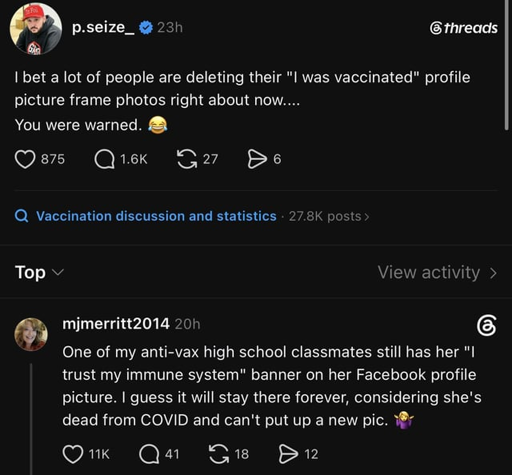
Task: Expand the Top sort dropdown
Action: click(x=39, y=272)
